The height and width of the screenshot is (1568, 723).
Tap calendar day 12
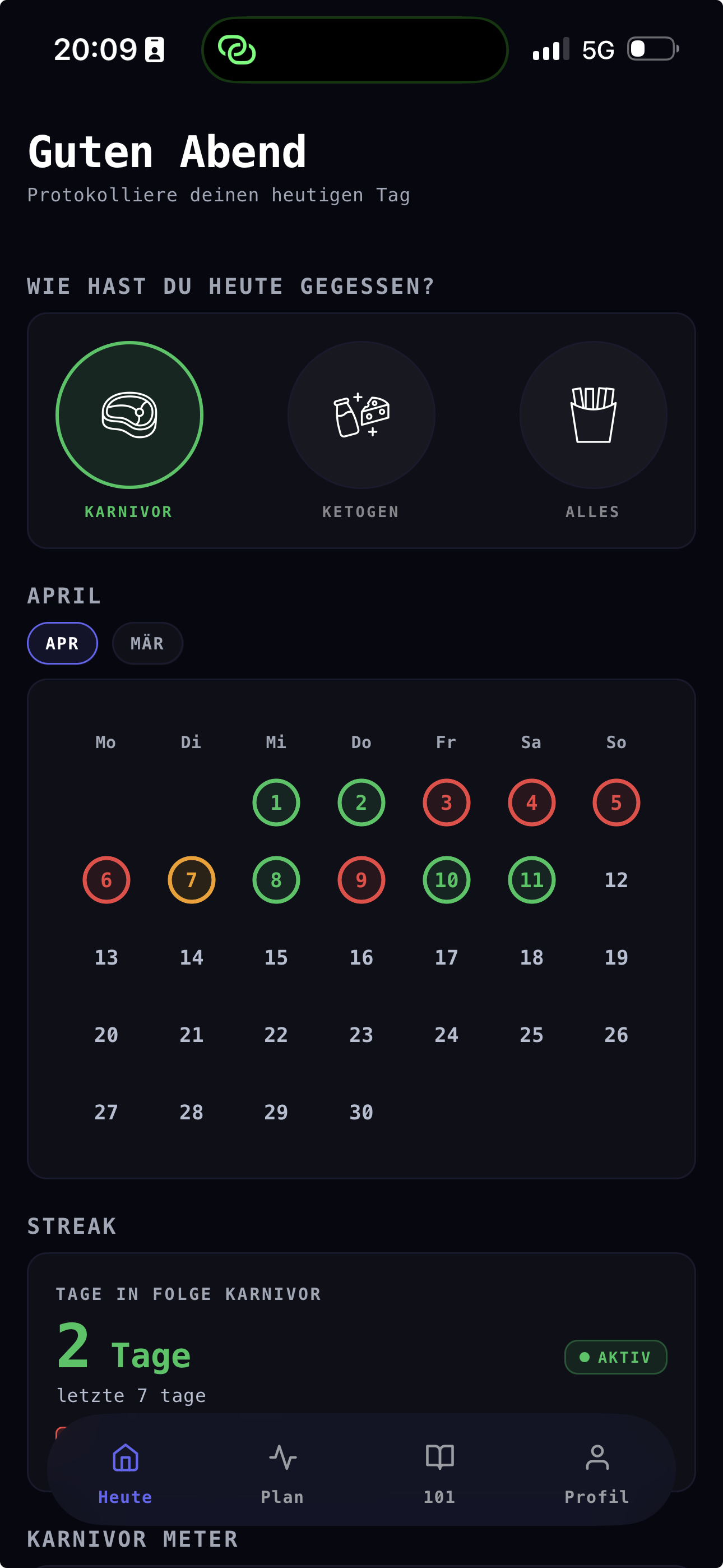tap(616, 879)
